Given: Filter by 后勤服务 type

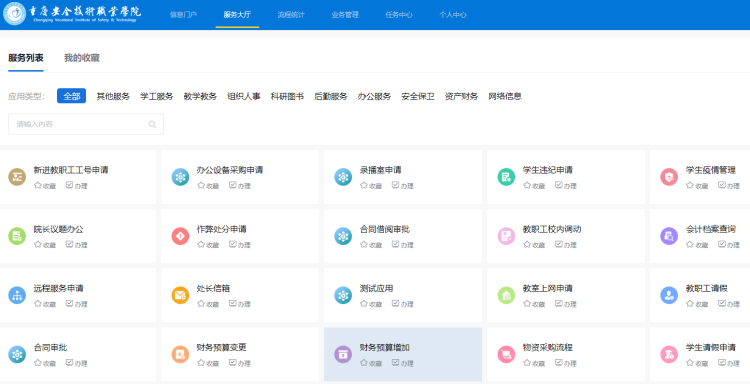Looking at the screenshot, I should coord(331,96).
